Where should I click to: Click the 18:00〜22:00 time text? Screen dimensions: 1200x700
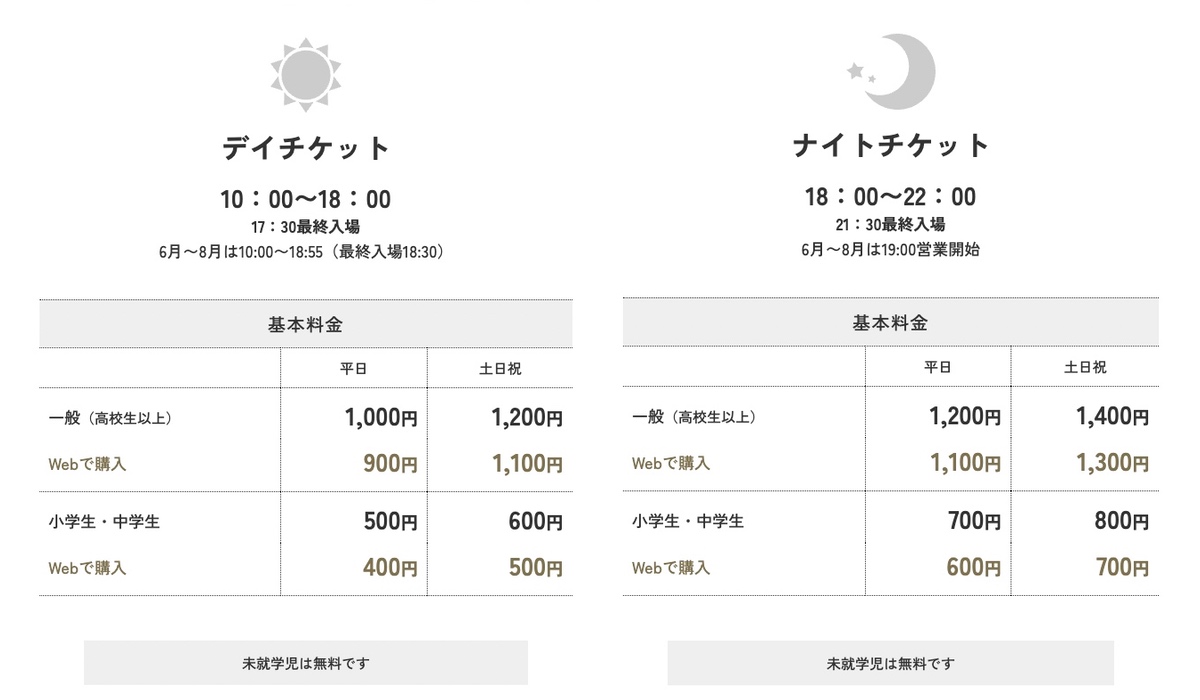click(x=891, y=197)
